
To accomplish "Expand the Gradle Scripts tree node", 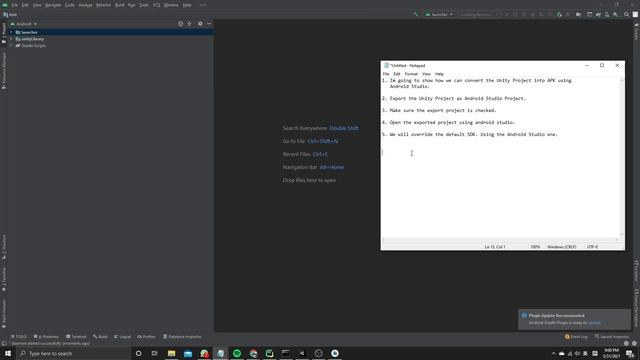I will pyautogui.click(x=11, y=46).
